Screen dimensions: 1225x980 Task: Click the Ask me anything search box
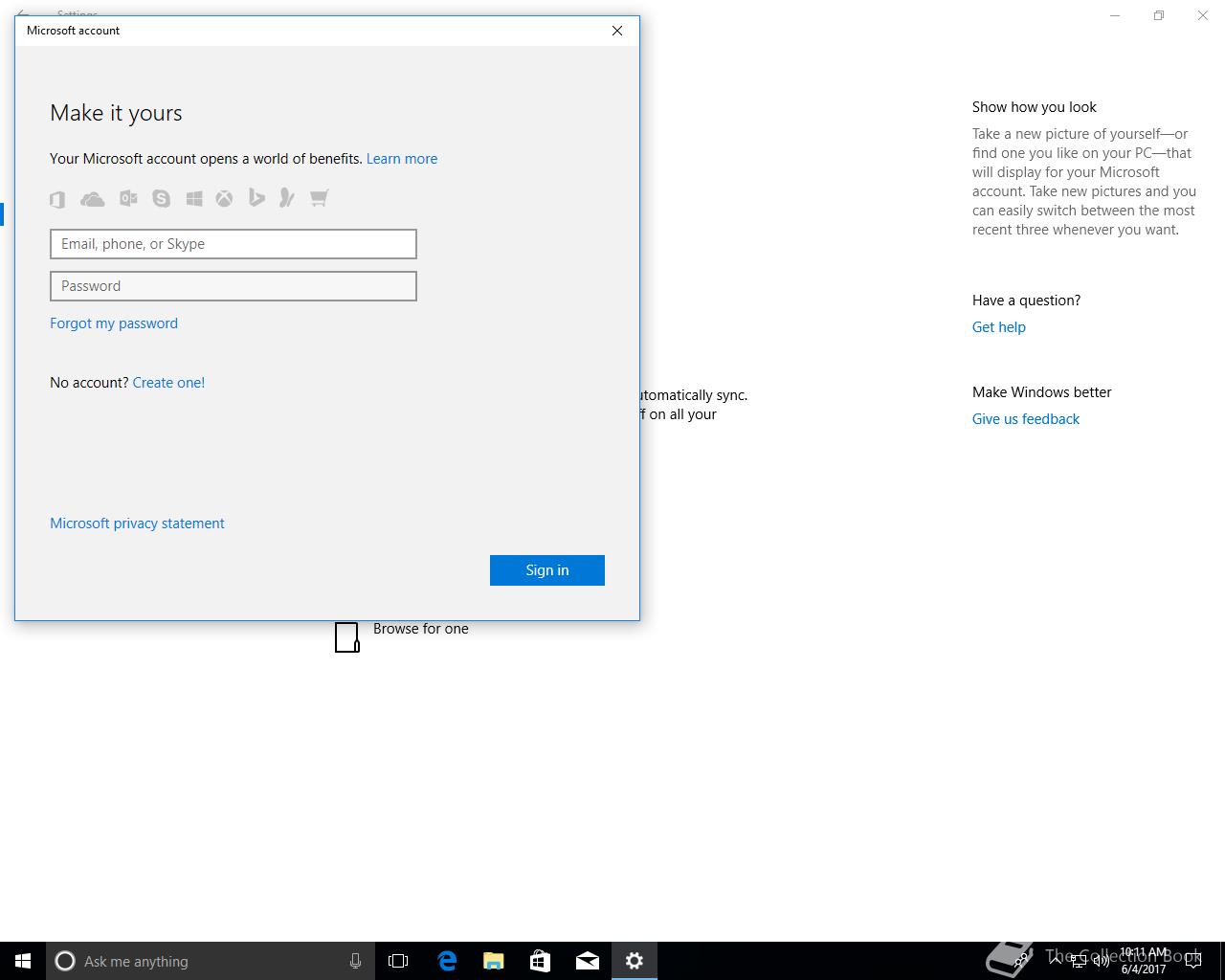pyautogui.click(x=211, y=961)
